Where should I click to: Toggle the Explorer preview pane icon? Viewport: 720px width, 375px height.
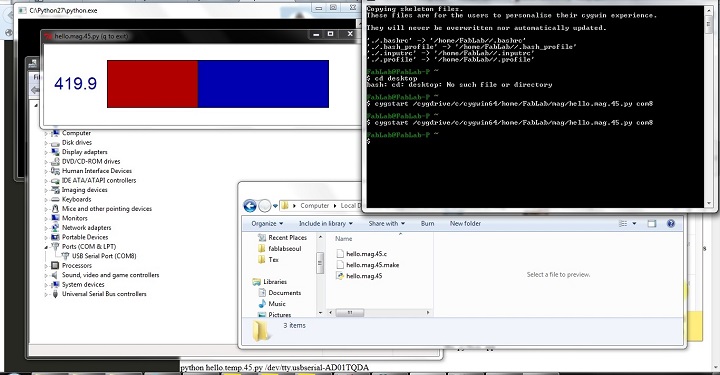[x=652, y=224]
